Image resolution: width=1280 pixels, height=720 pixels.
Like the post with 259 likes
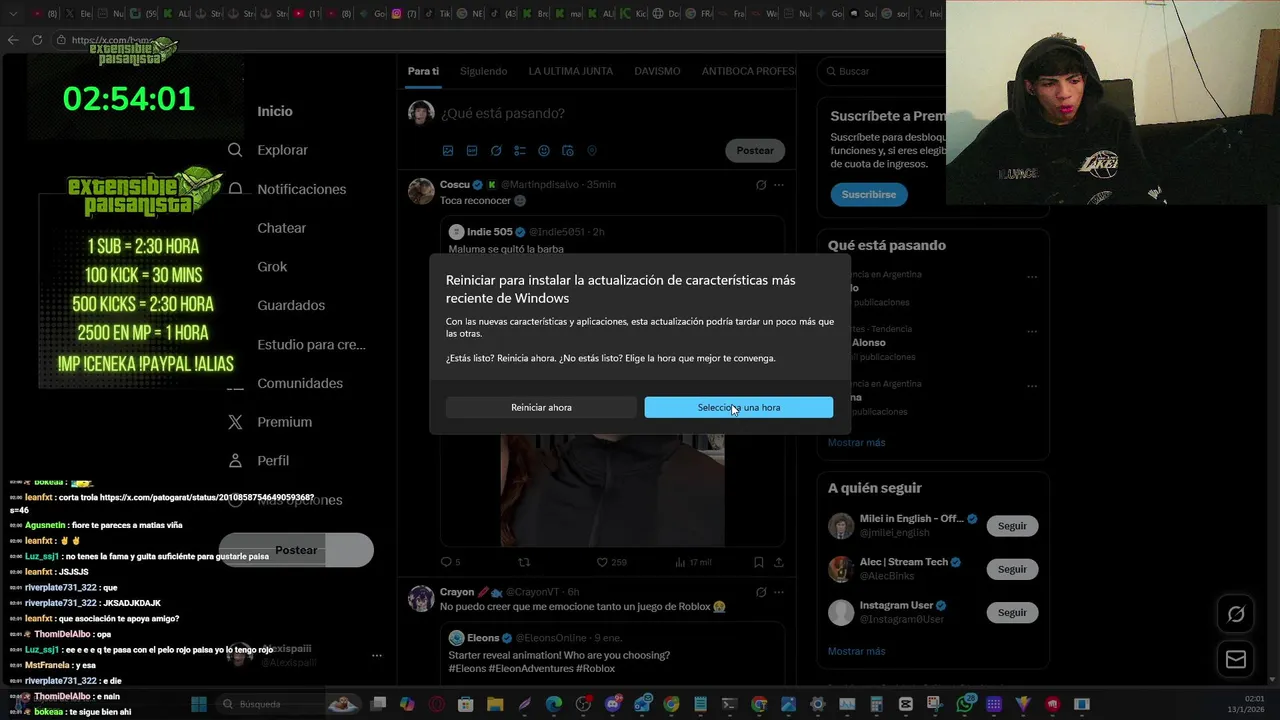tap(611, 562)
